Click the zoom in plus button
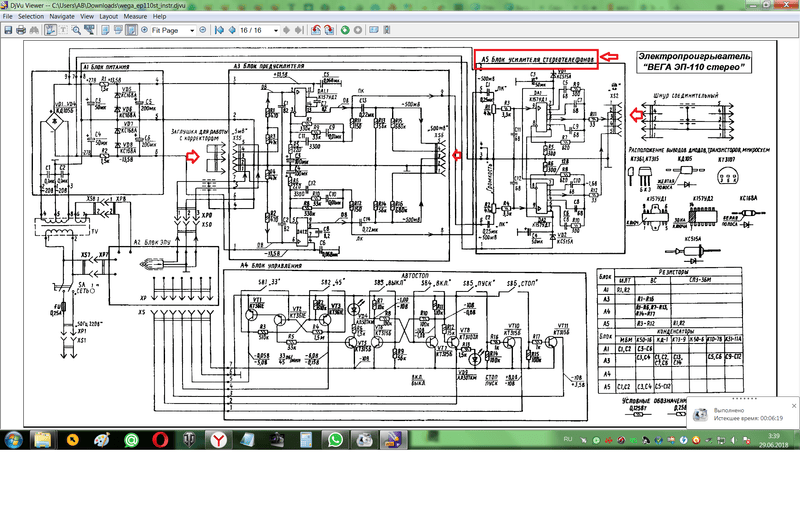The width and height of the screenshot is (800, 505). (144, 30)
